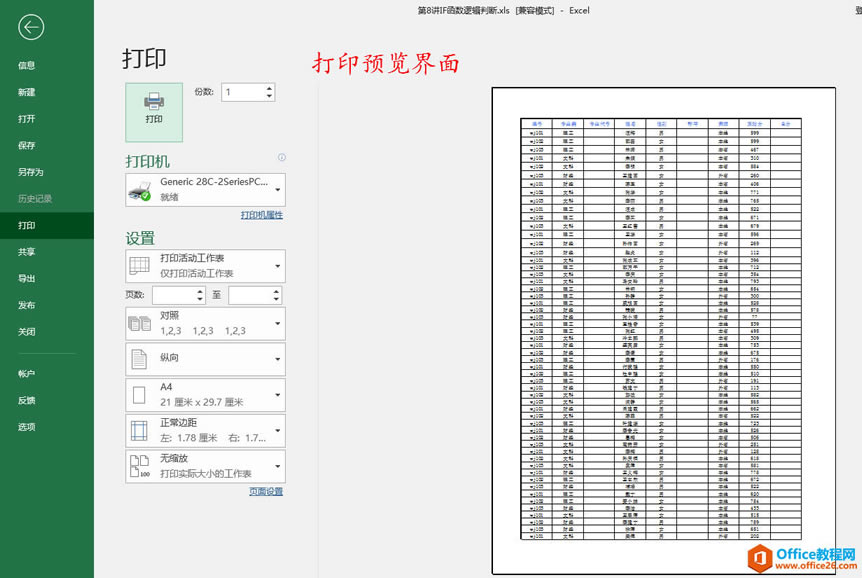Viewport: 862px width, 578px height.
Task: Open the Generic 28C-2SeriesPC printer dropdown
Action: tap(205, 190)
